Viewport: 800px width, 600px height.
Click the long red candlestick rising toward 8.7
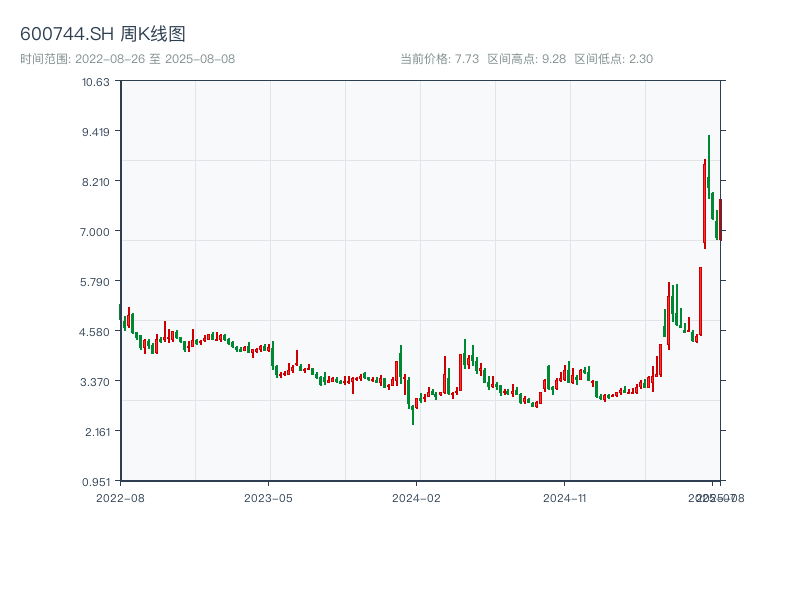pos(705,204)
